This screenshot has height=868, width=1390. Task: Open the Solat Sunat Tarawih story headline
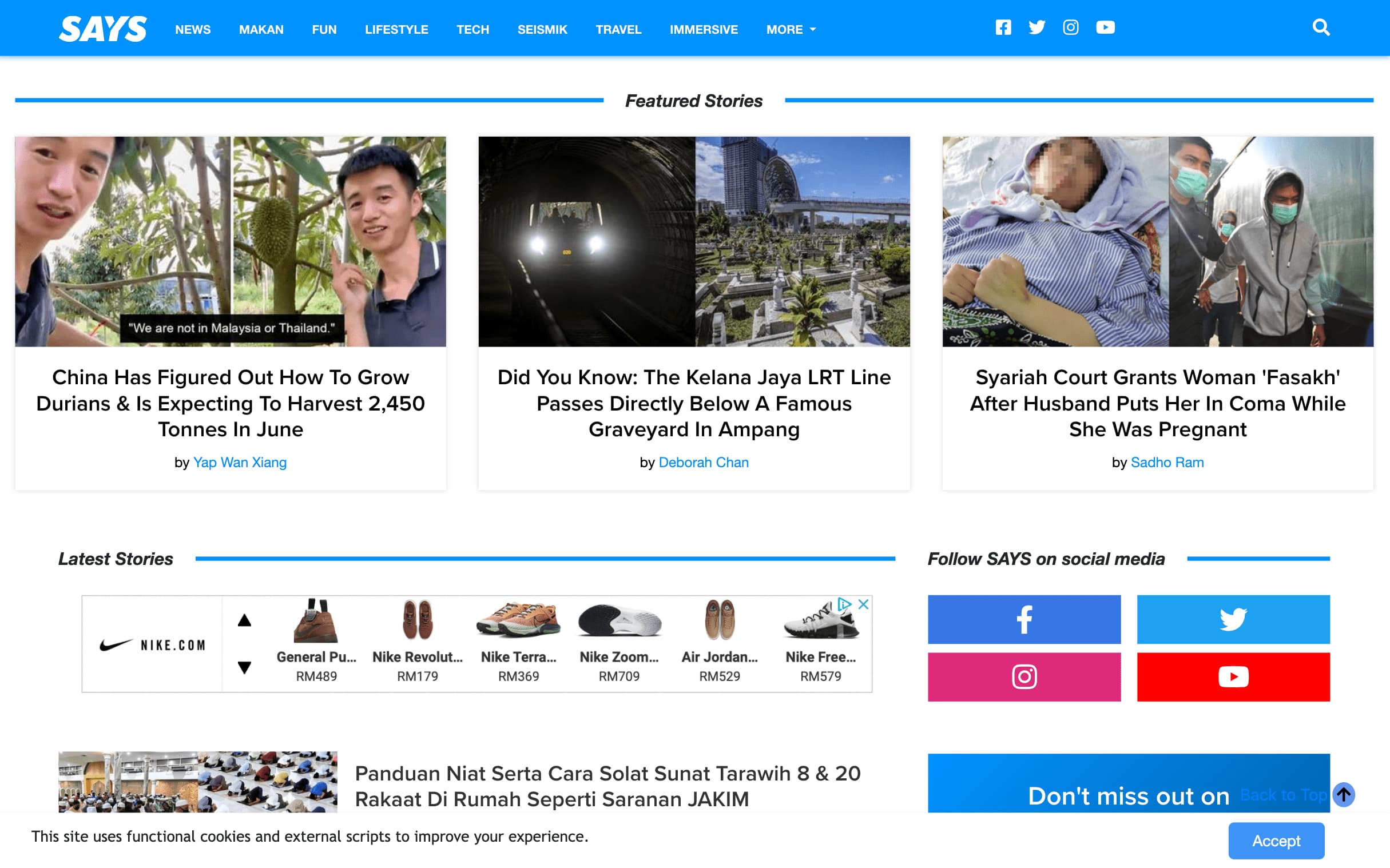tap(608, 786)
